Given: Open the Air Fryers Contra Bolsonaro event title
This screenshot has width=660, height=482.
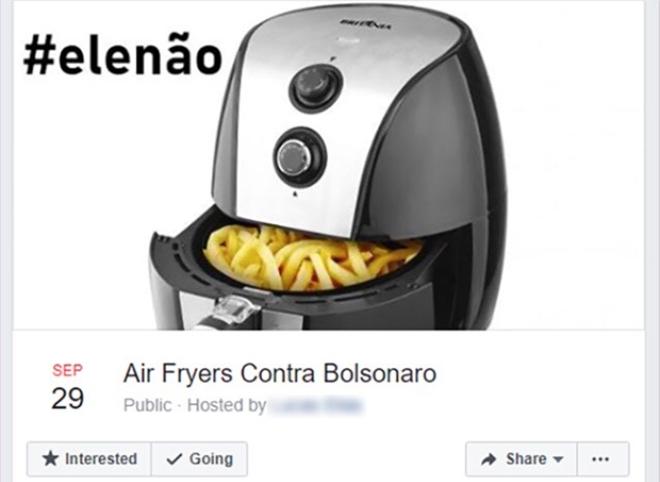Looking at the screenshot, I should (x=280, y=373).
